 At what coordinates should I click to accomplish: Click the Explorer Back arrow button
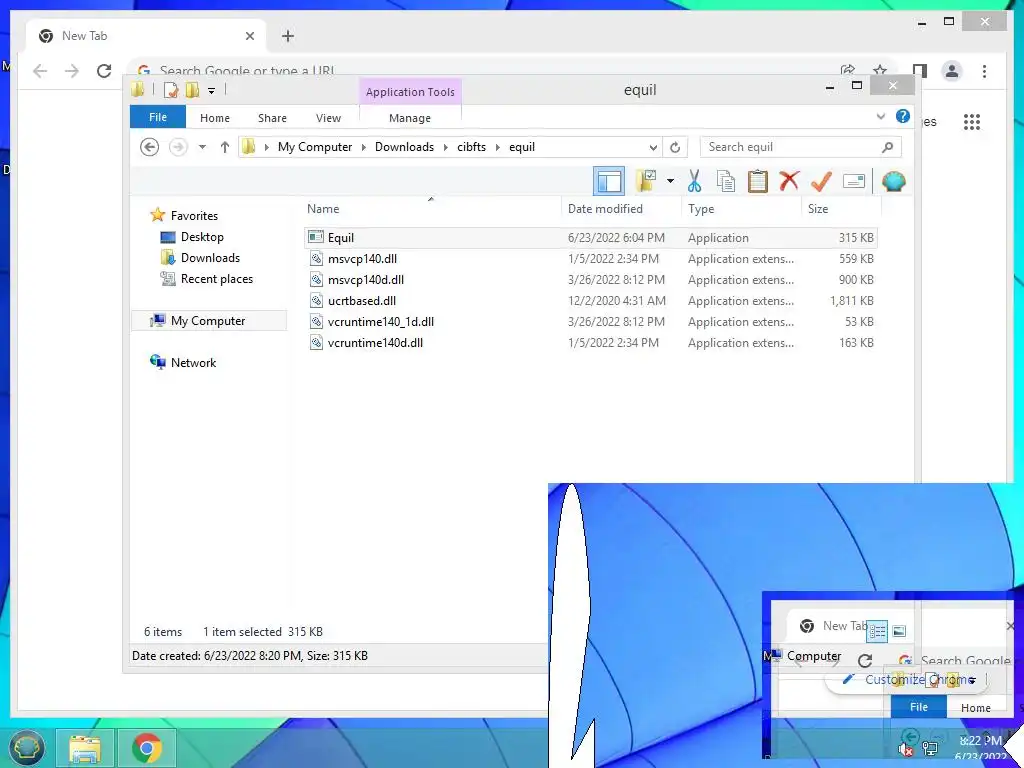[x=150, y=147]
